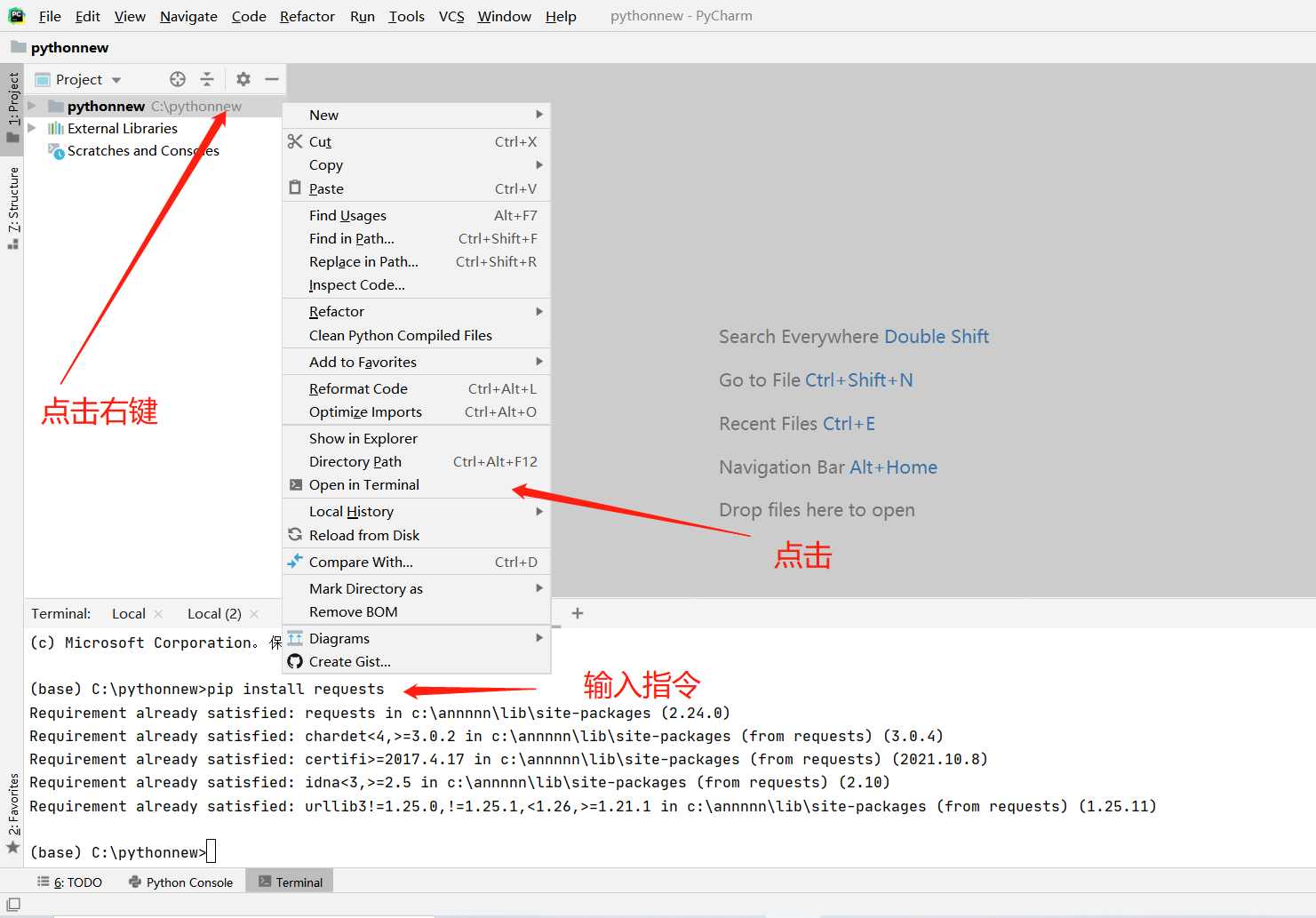This screenshot has height=918, width=1316.
Task: Hide the Project panel with minus icon
Action: (272, 79)
